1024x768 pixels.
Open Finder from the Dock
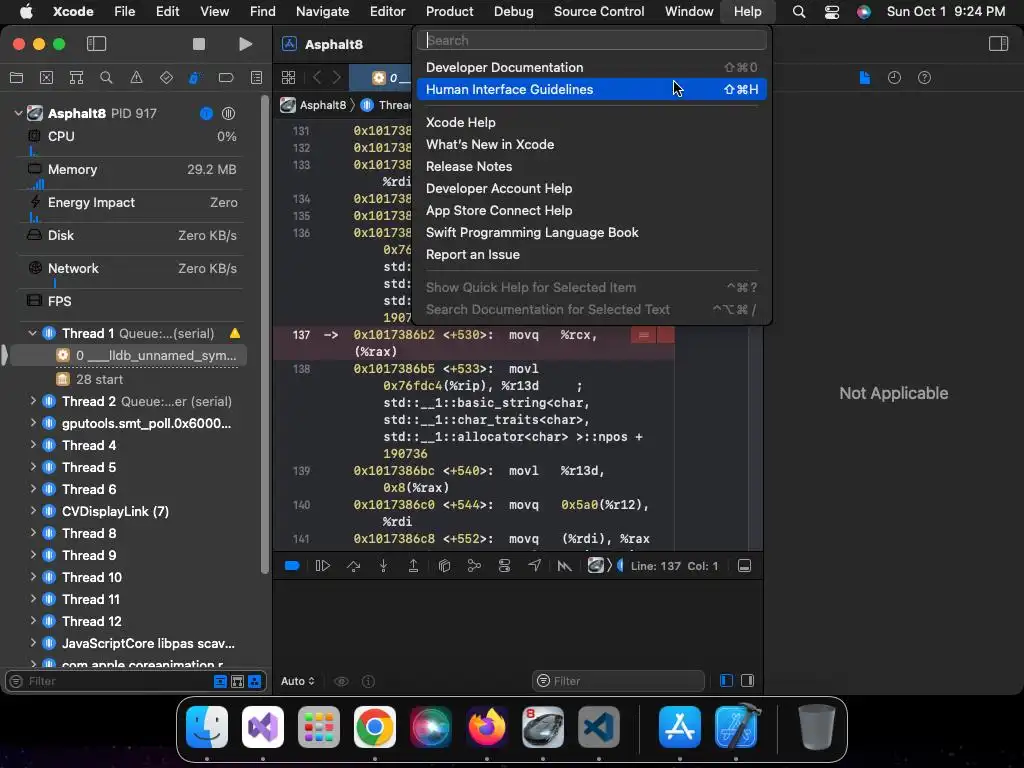point(207,727)
